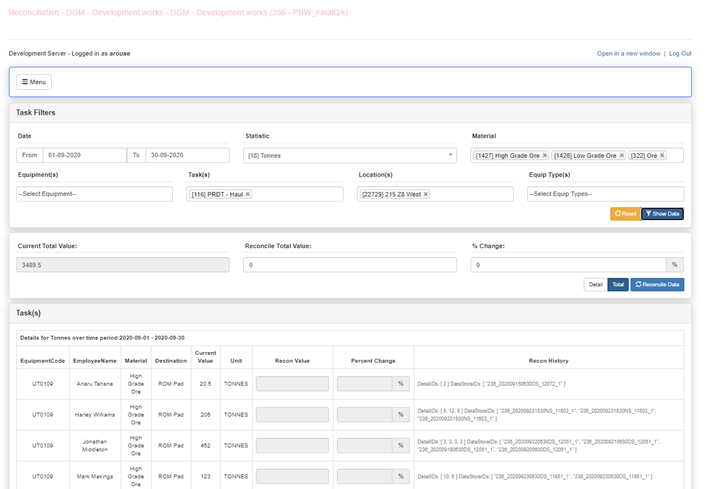
Task: Click Reset filters button with refresh icon
Action: pyautogui.click(x=624, y=214)
